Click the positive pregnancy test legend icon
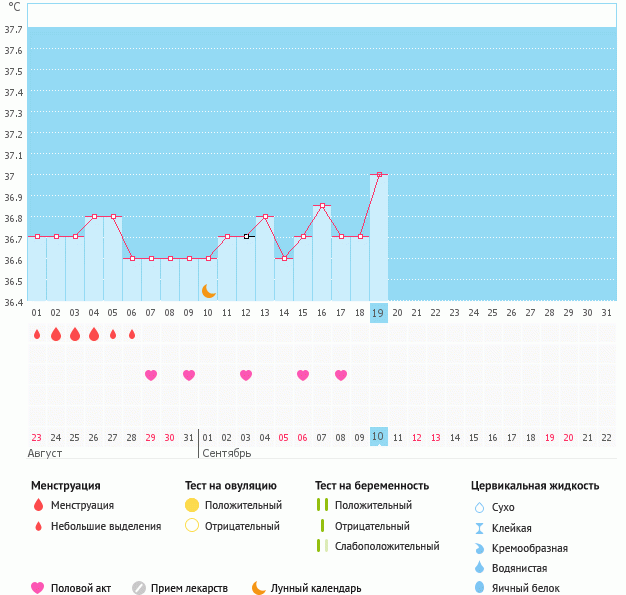 [x=322, y=505]
